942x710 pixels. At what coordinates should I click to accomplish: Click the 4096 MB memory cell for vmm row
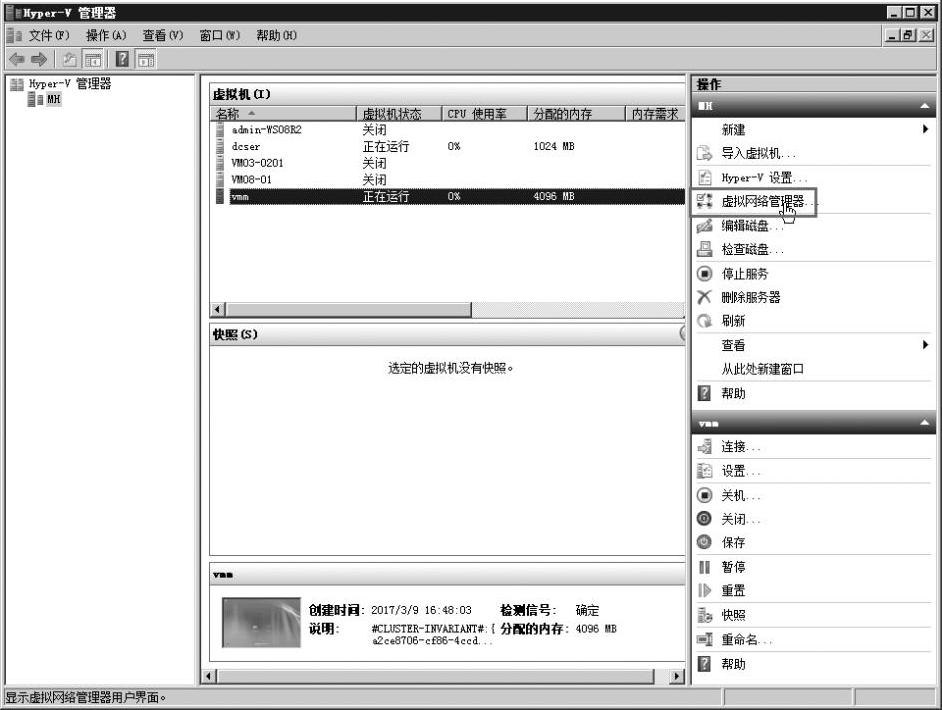coord(554,196)
